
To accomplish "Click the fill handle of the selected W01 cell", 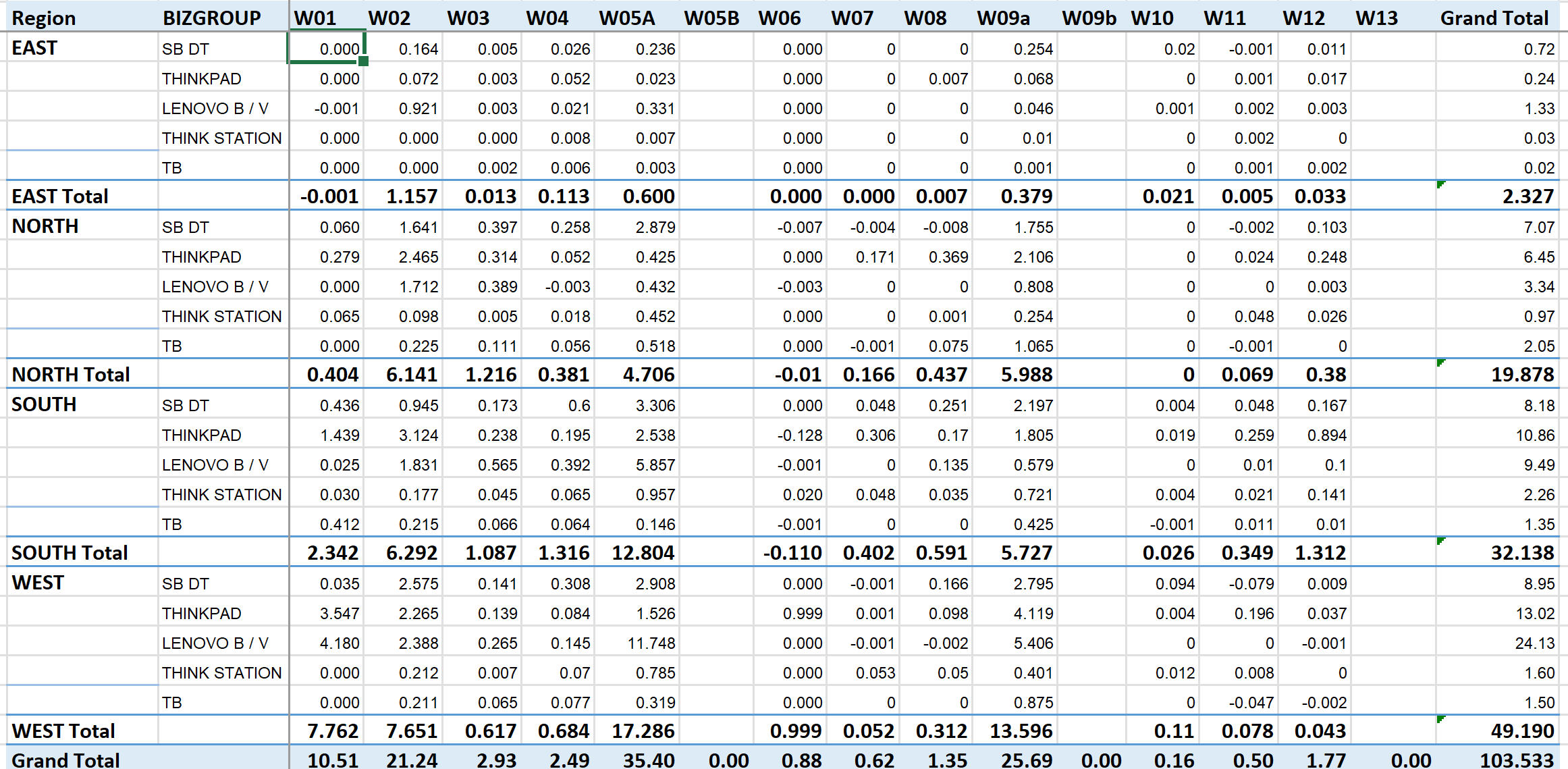I will point(364,61).
